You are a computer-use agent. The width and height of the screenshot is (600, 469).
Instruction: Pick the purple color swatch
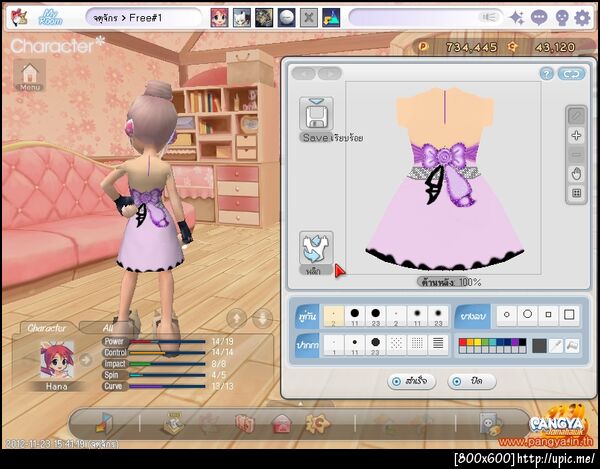pyautogui.click(x=515, y=342)
